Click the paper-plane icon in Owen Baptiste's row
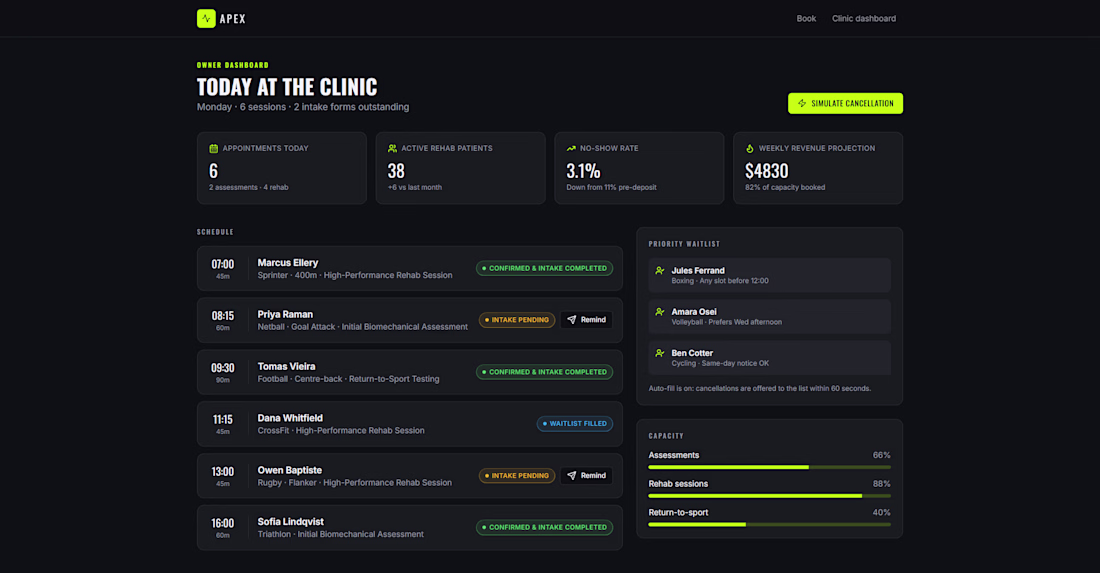Screen dimensions: 1100x573 (572, 476)
